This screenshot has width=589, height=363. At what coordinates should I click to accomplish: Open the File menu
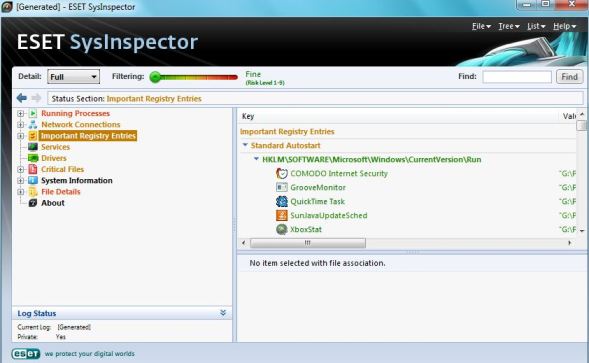click(x=481, y=26)
